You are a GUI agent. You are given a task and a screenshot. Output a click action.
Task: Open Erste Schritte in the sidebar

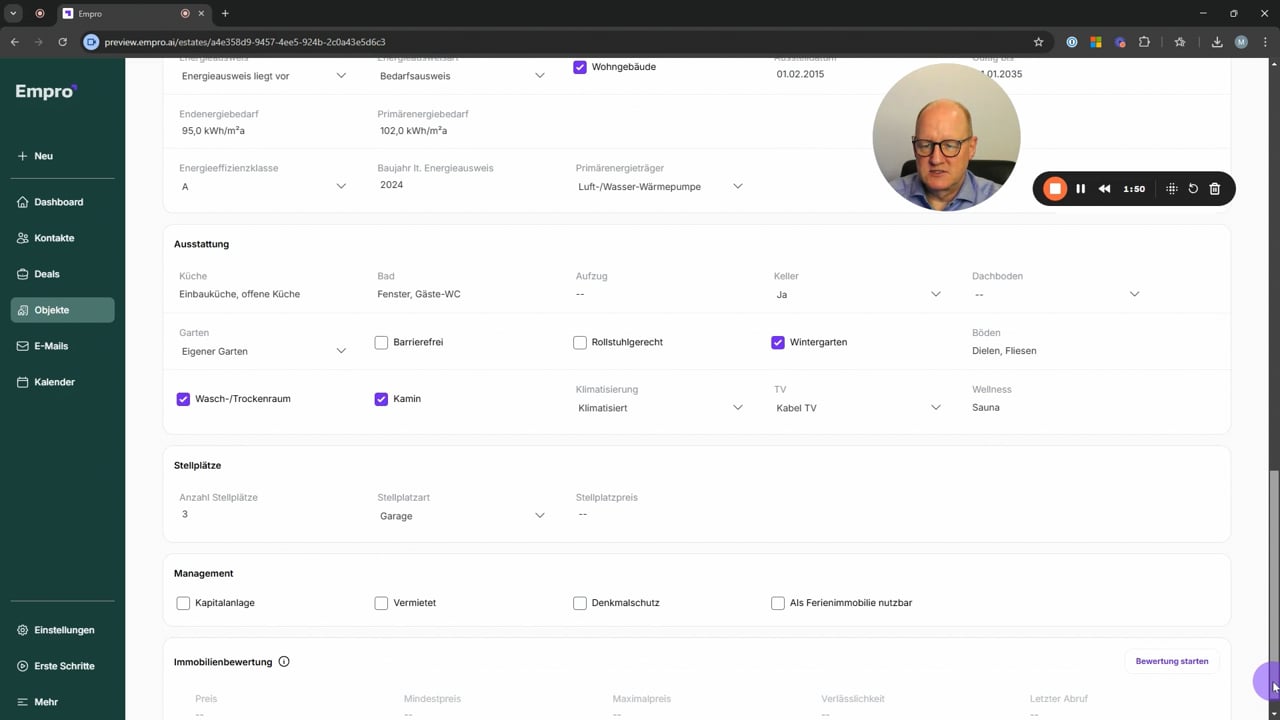(62, 666)
